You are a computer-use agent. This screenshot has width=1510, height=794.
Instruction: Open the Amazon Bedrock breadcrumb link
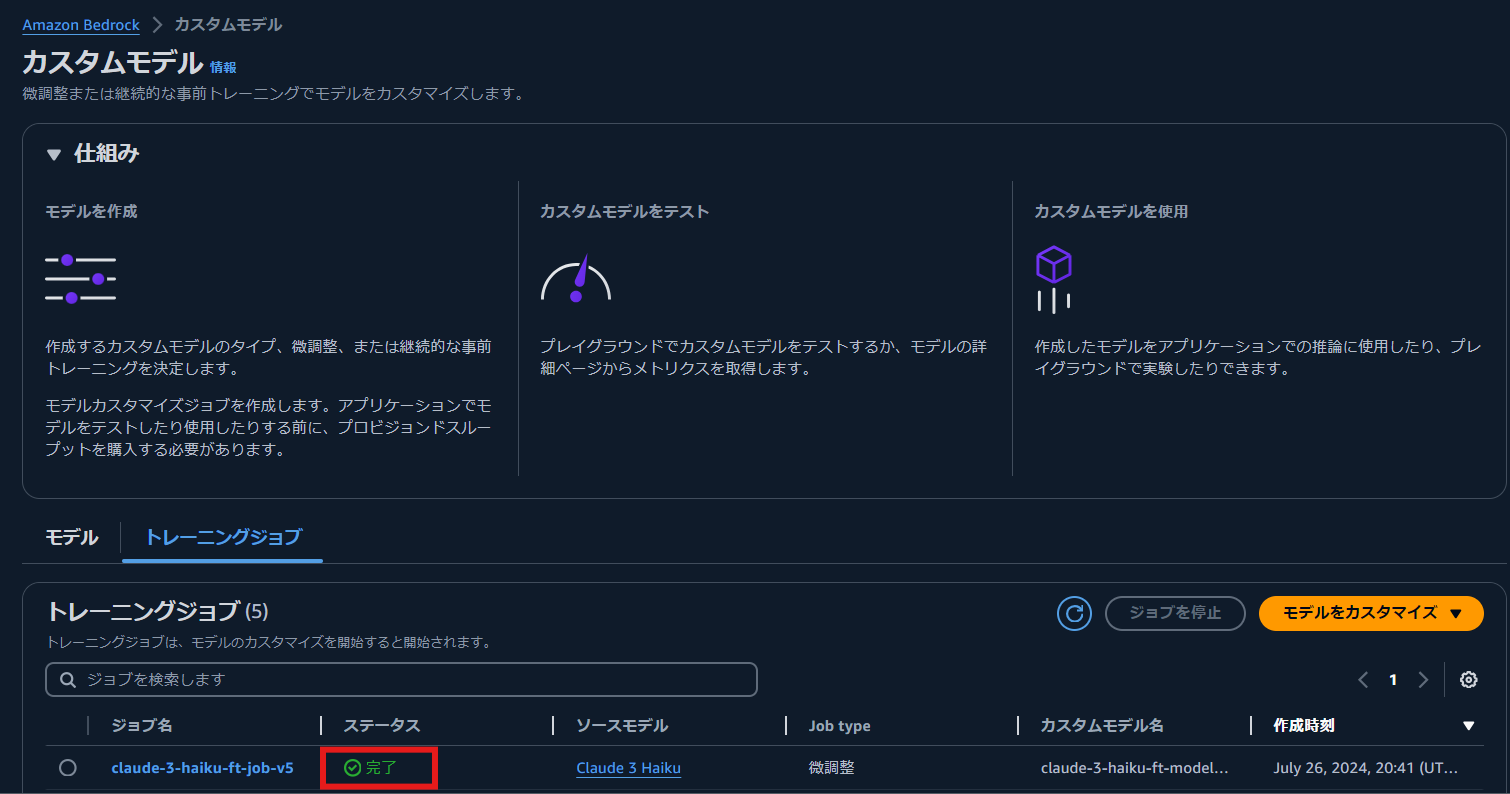pyautogui.click(x=80, y=25)
